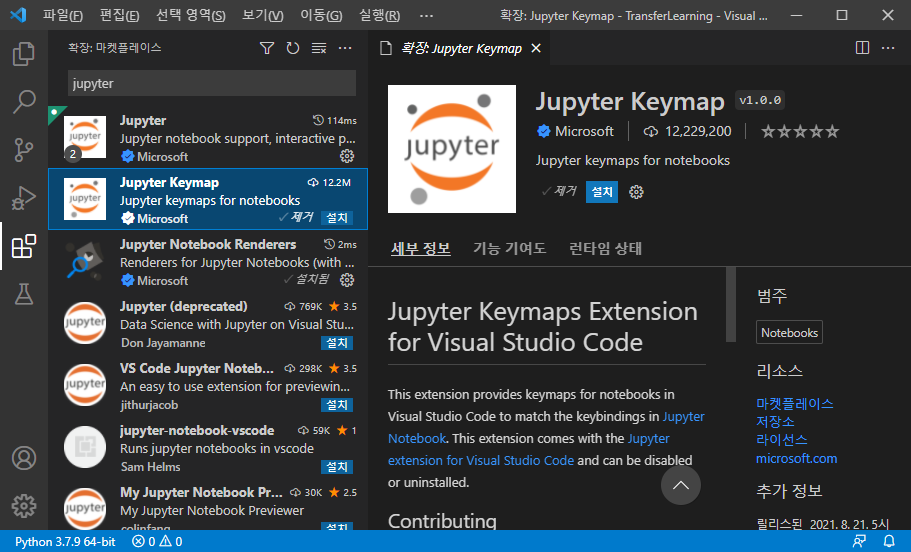Open the 보기(V) menu
Viewport: 911px width, 552px height.
pyautogui.click(x=263, y=15)
